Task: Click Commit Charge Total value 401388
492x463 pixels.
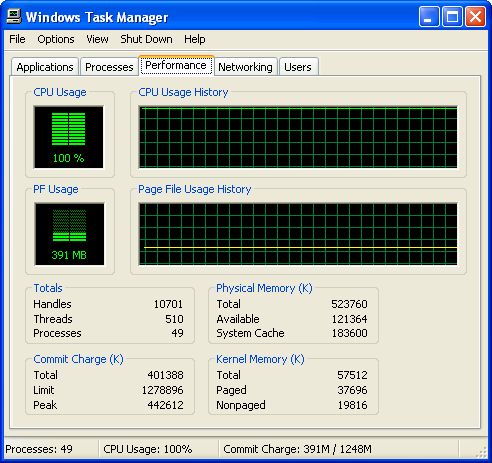Action: click(x=165, y=375)
